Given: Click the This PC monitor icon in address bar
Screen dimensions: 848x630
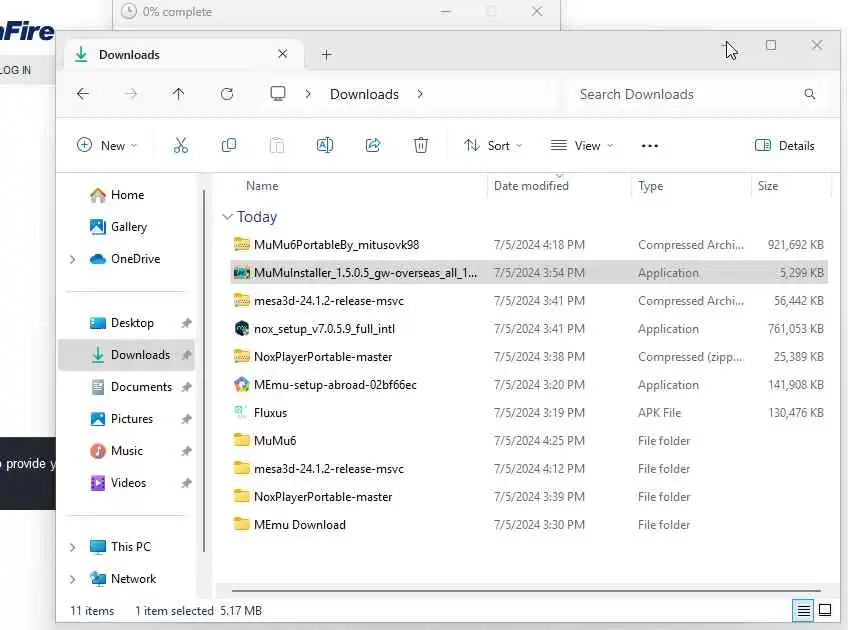Looking at the screenshot, I should (278, 94).
